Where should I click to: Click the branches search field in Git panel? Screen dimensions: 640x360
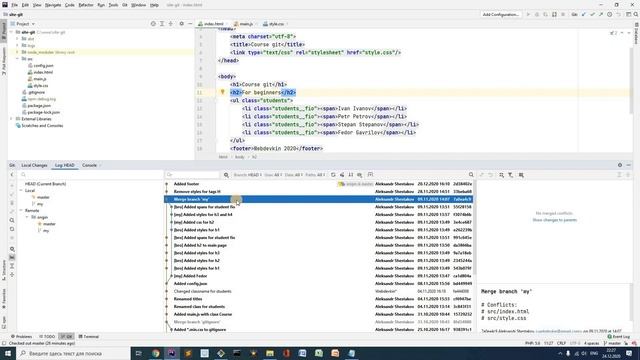pyautogui.click(x=91, y=175)
